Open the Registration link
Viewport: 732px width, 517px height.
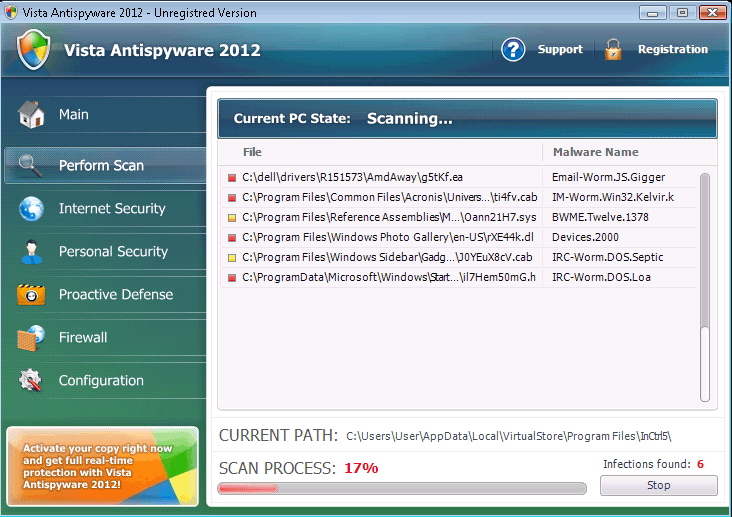pos(672,50)
